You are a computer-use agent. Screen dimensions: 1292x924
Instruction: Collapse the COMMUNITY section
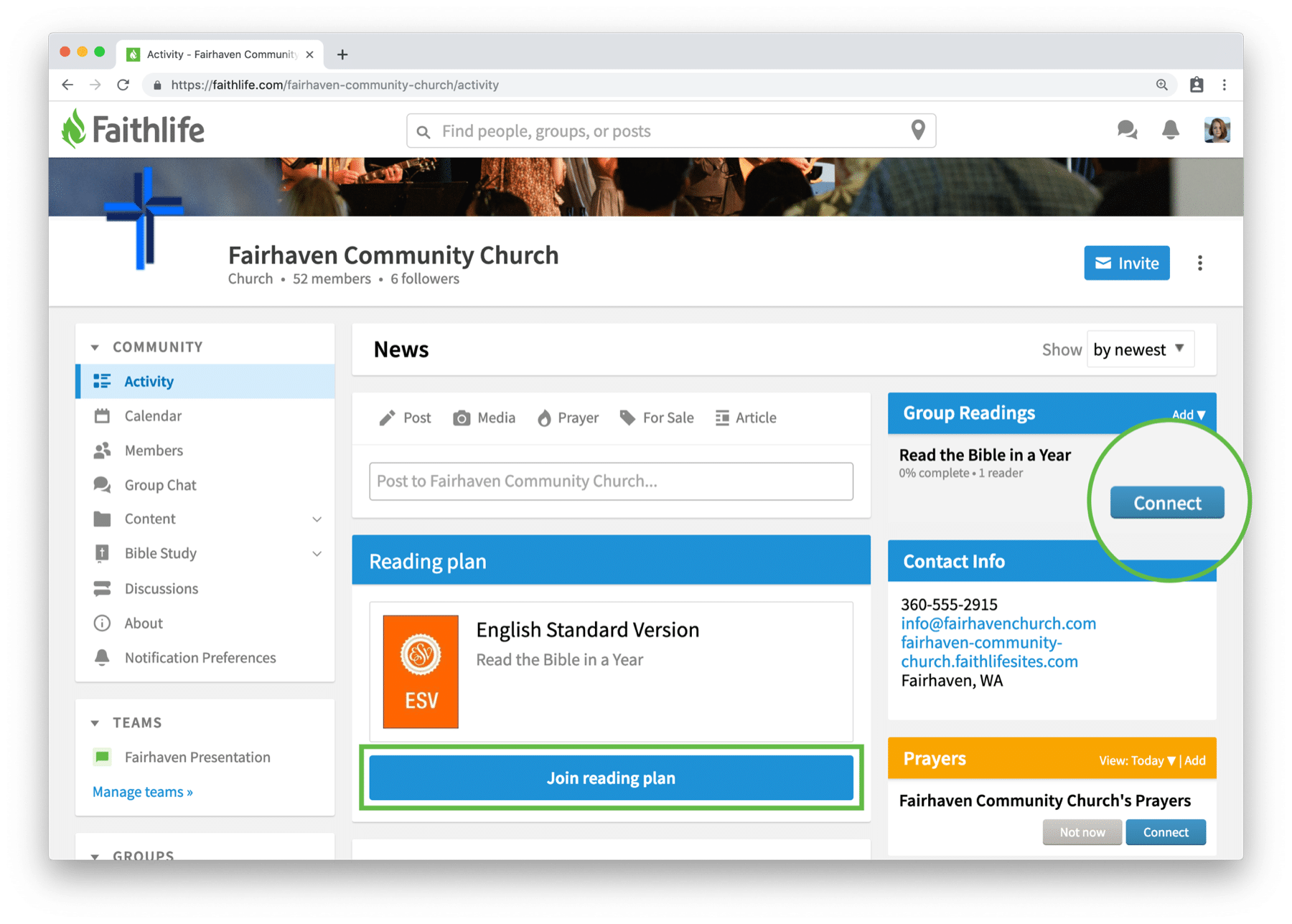pyautogui.click(x=95, y=347)
